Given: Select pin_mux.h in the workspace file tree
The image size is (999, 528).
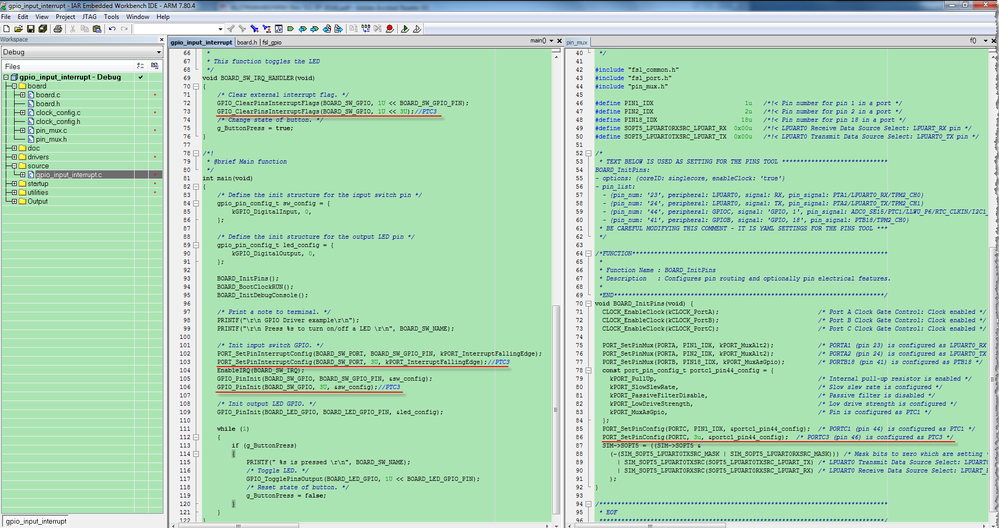Looking at the screenshot, I should click(51, 139).
